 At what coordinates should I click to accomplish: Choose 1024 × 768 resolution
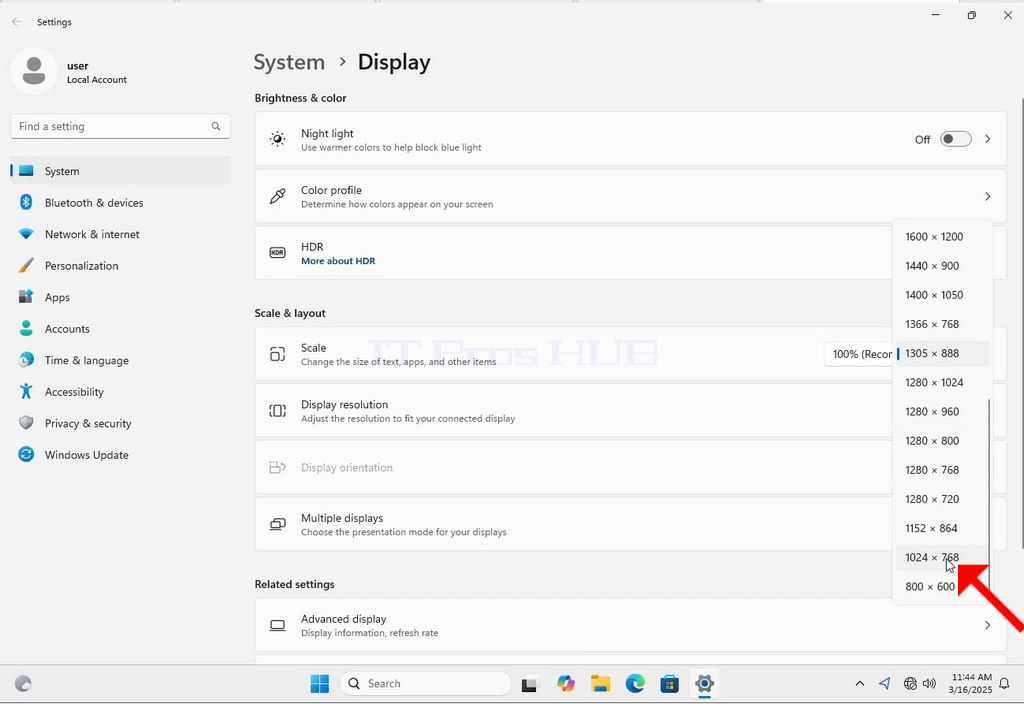942,557
